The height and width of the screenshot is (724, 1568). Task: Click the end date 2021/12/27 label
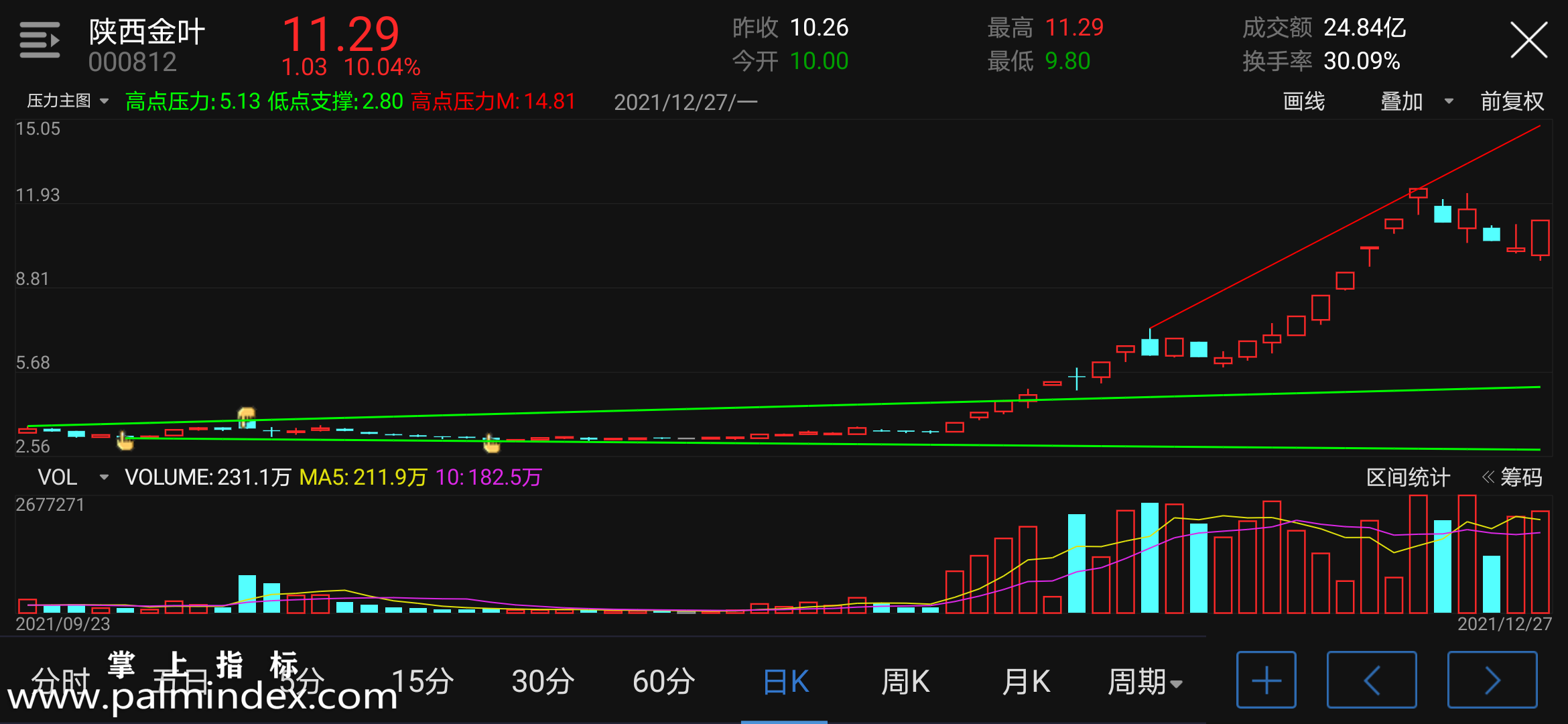click(x=1505, y=624)
